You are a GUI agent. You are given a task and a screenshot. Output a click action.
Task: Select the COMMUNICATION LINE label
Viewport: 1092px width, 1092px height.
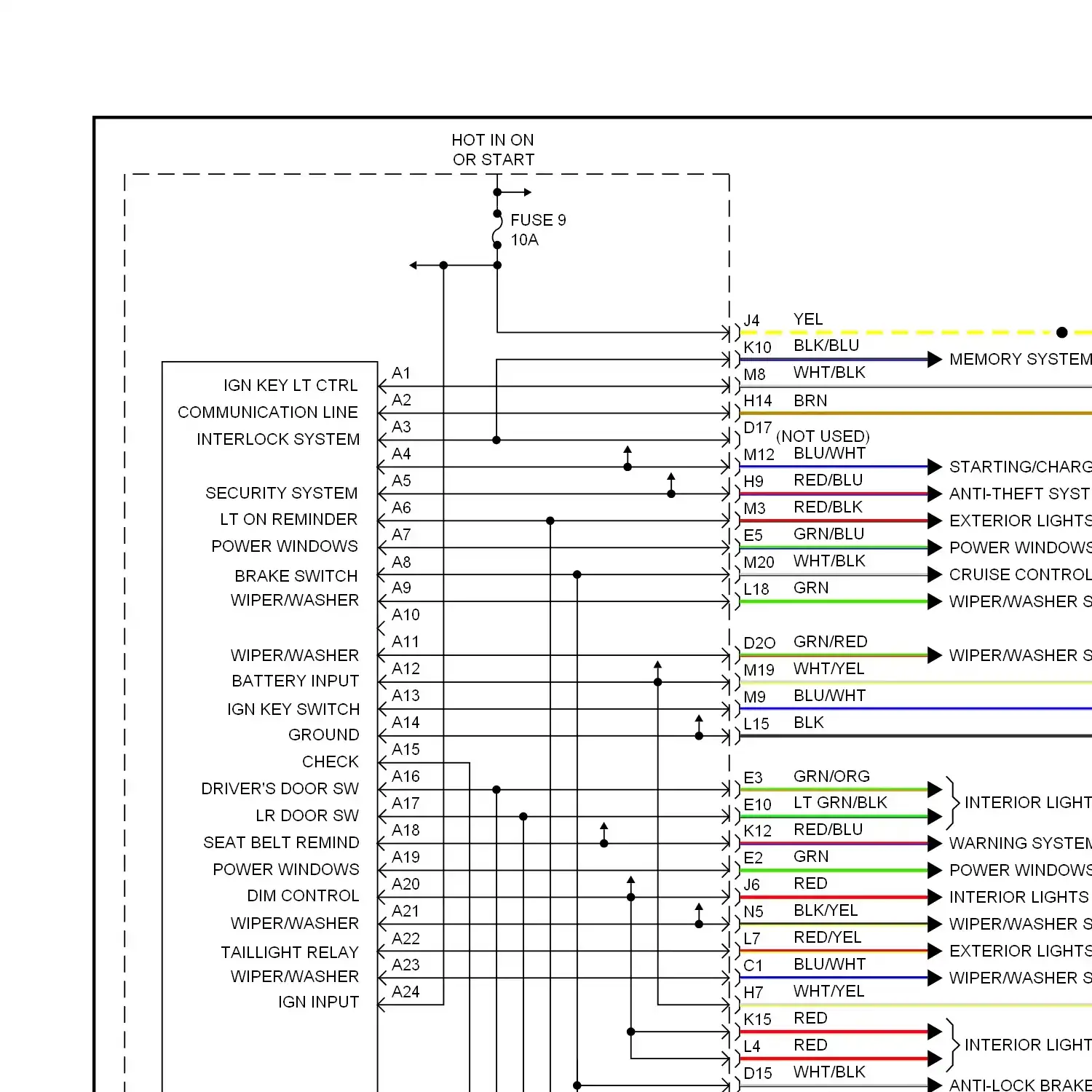(268, 412)
